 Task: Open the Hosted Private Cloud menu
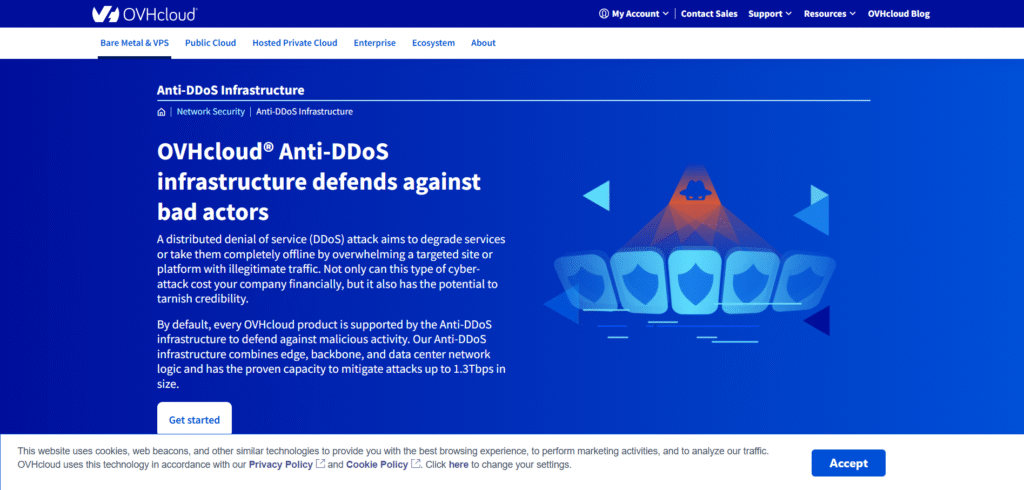tap(295, 43)
